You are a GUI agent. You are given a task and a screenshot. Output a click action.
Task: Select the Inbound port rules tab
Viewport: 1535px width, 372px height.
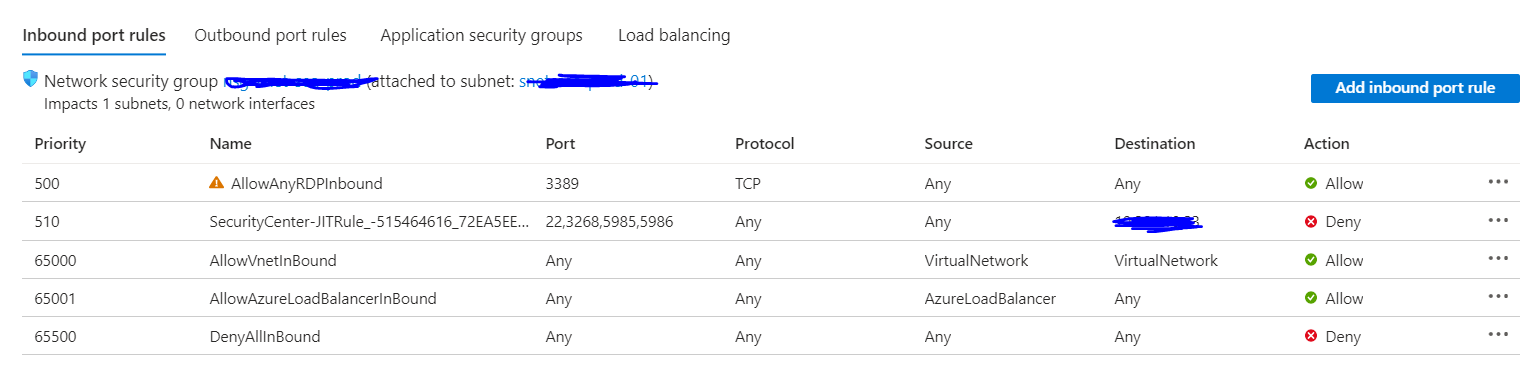coord(94,35)
